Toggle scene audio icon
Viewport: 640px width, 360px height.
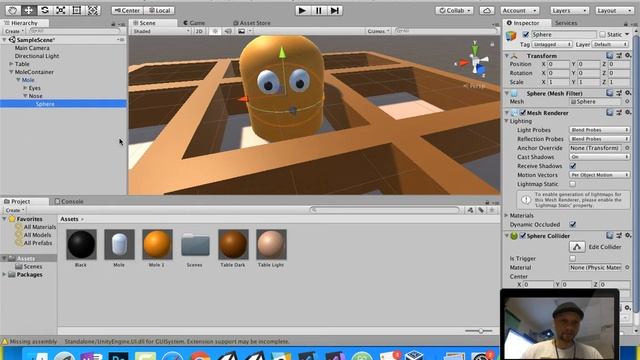(228, 31)
